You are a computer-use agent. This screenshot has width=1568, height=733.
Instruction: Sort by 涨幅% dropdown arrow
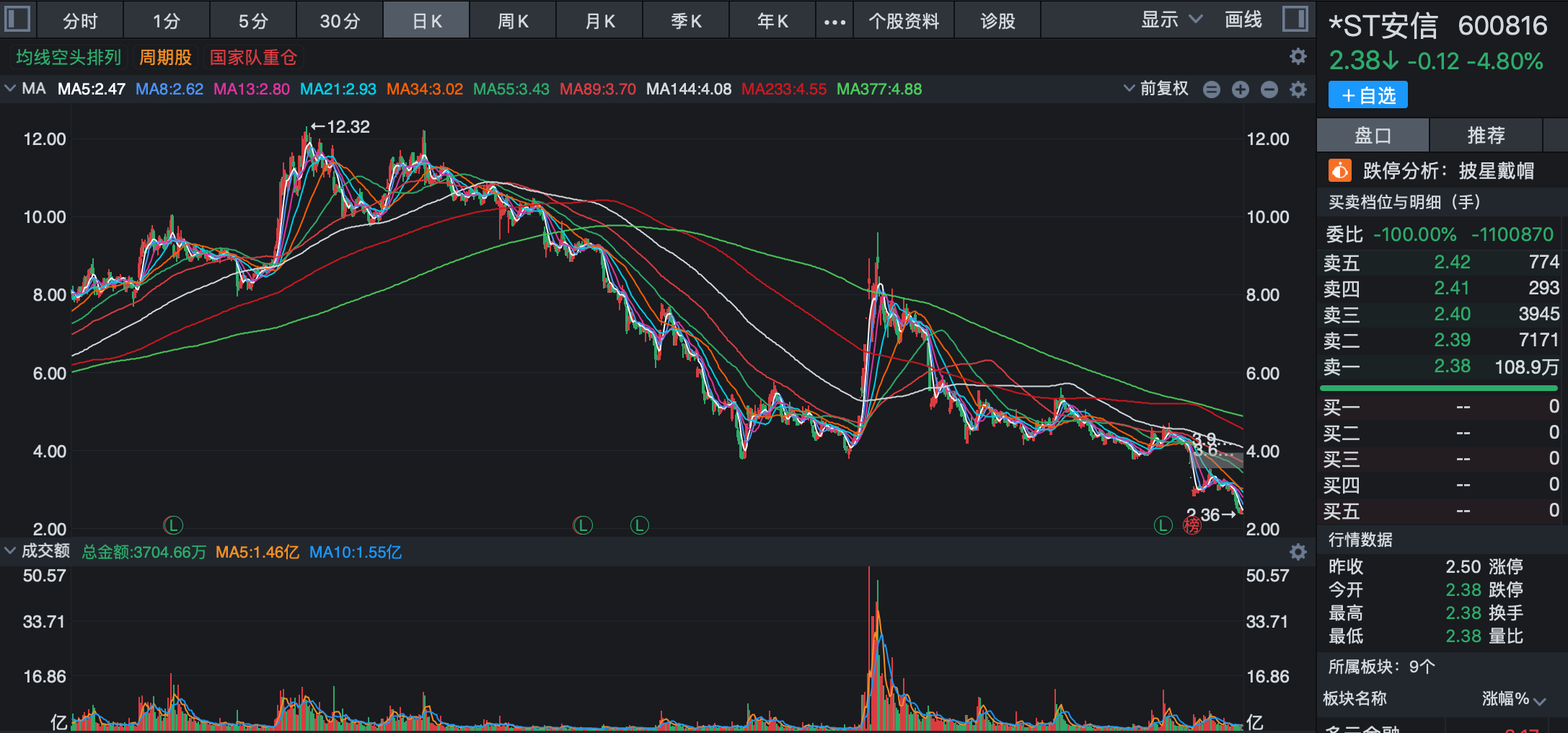(x=1540, y=701)
